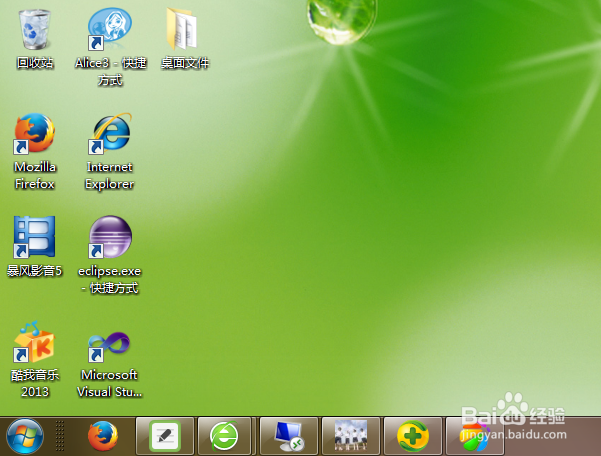Open the Remote Desktop Connection taskbar button

[289, 436]
